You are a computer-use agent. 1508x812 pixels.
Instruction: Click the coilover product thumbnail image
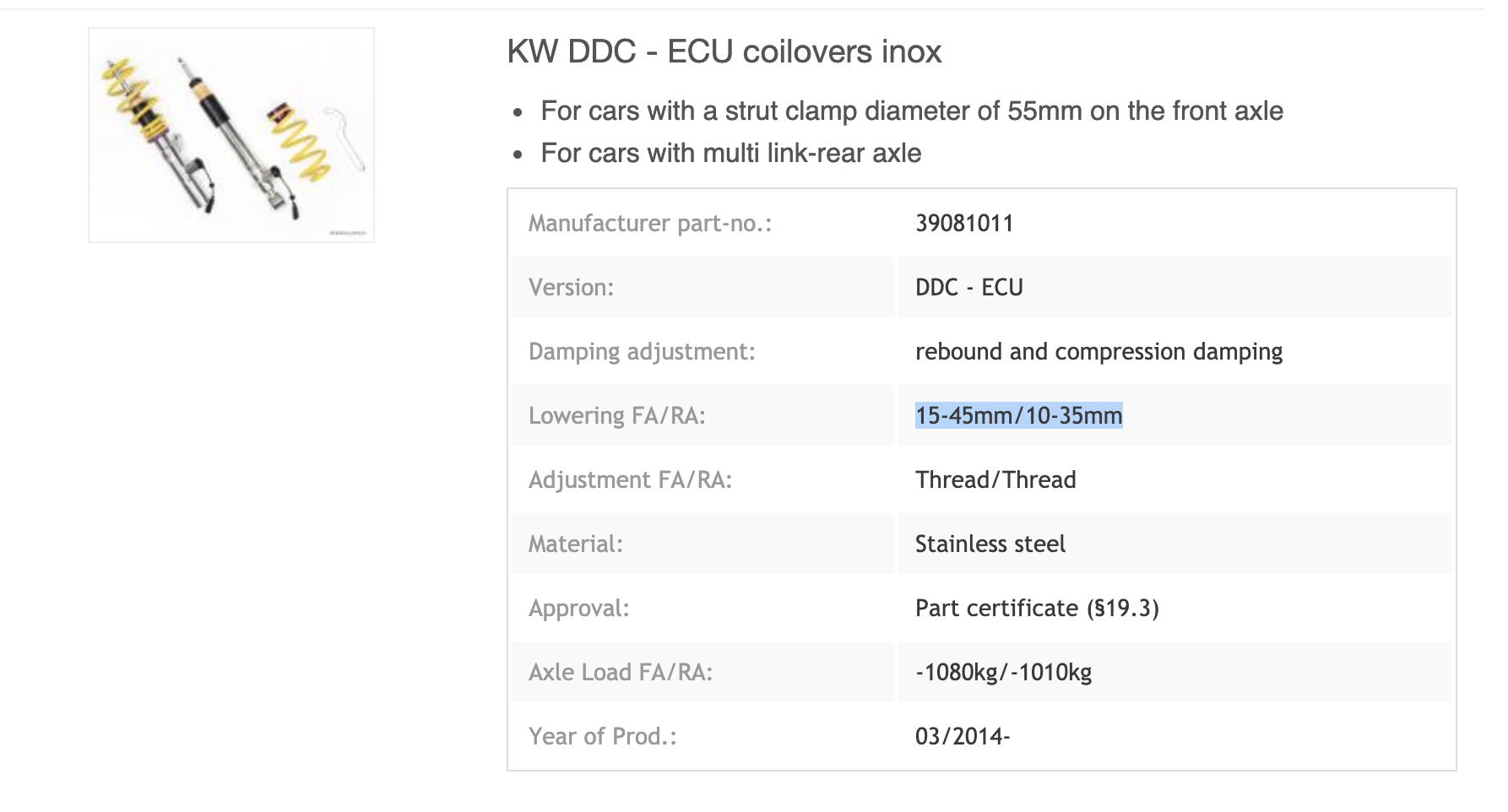(231, 135)
